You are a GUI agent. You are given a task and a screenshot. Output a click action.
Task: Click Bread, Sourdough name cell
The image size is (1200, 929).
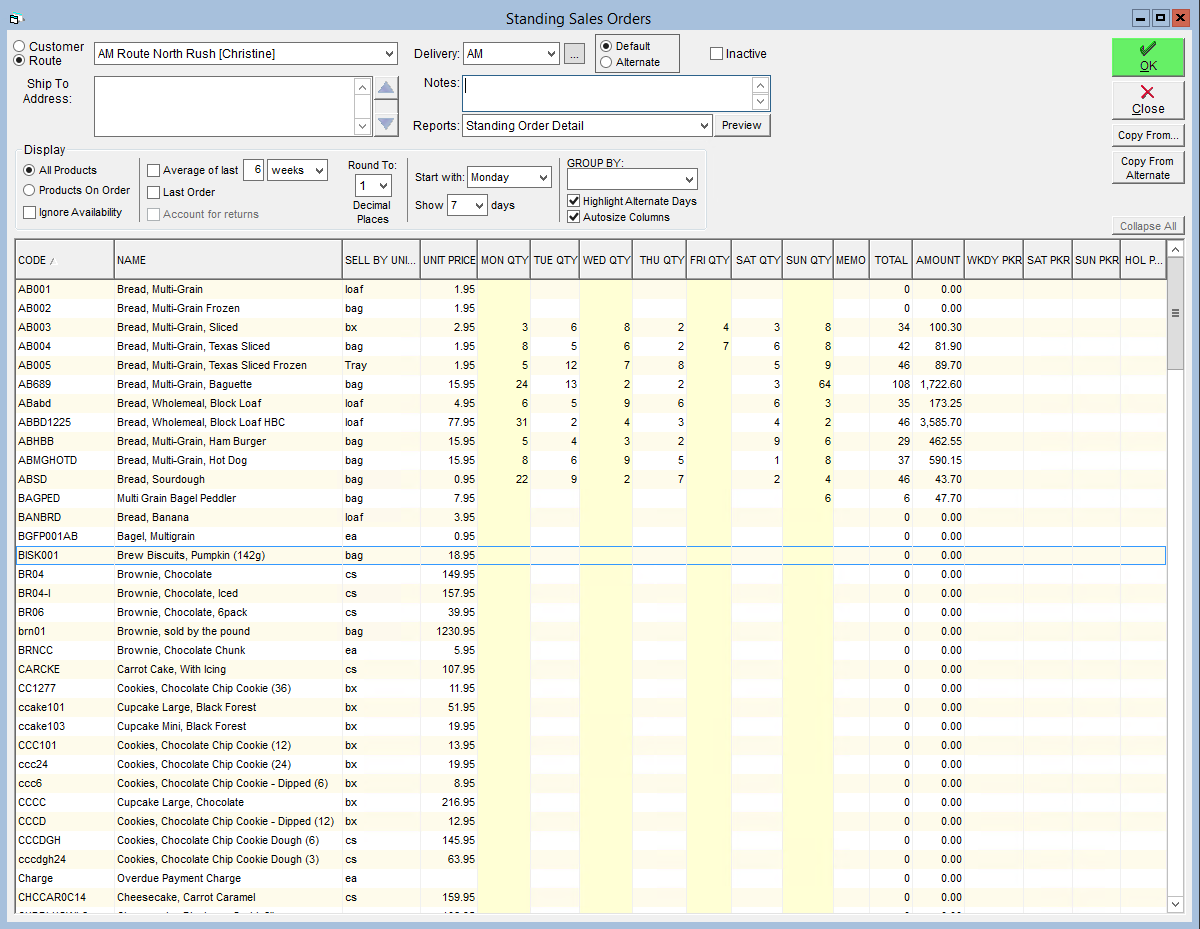tap(227, 479)
